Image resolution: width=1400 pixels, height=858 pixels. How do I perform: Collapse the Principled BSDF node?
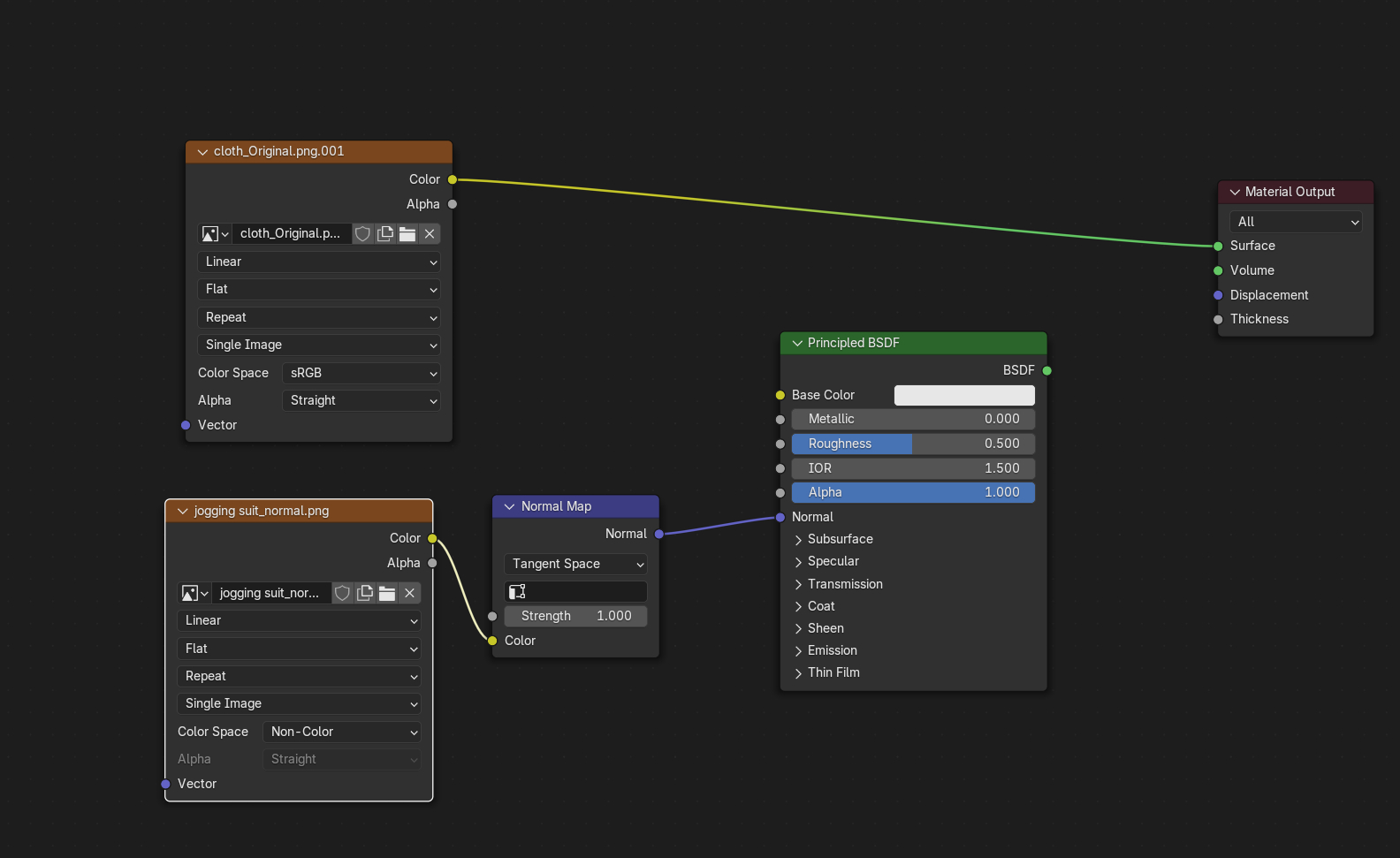[x=797, y=343]
